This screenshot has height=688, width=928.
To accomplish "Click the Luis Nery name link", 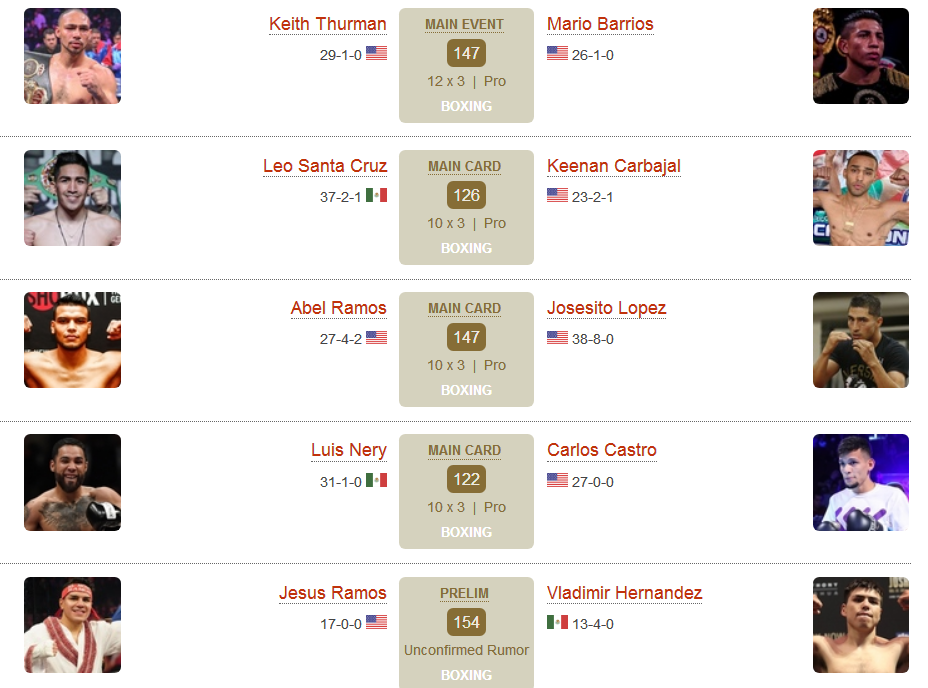I will (x=349, y=451).
